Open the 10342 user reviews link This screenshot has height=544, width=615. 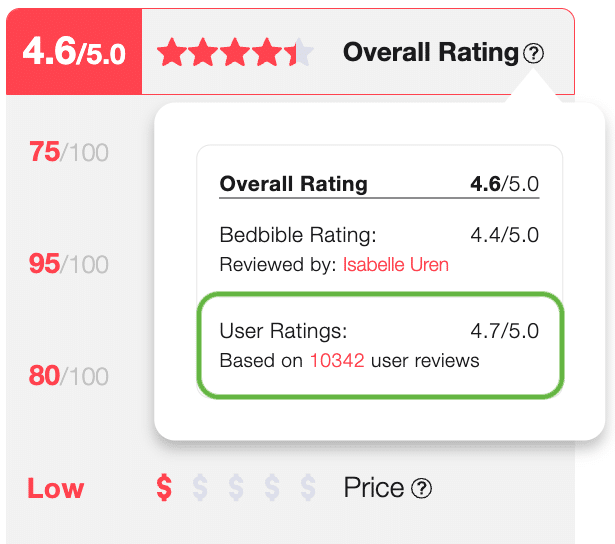coord(337,360)
